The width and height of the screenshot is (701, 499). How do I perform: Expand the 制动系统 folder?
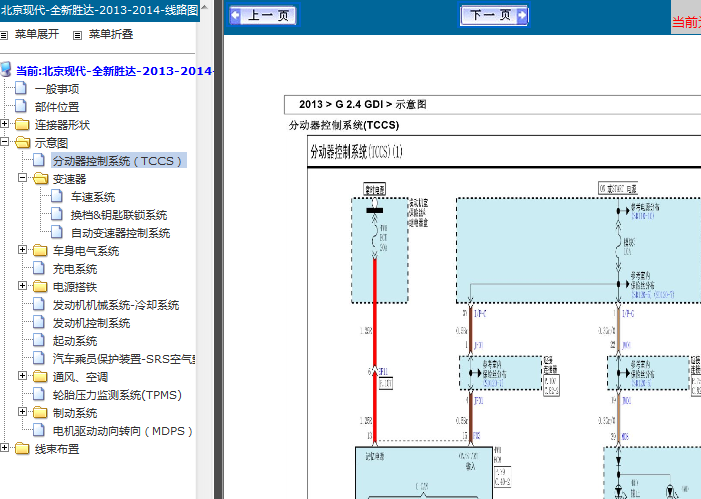pos(22,411)
